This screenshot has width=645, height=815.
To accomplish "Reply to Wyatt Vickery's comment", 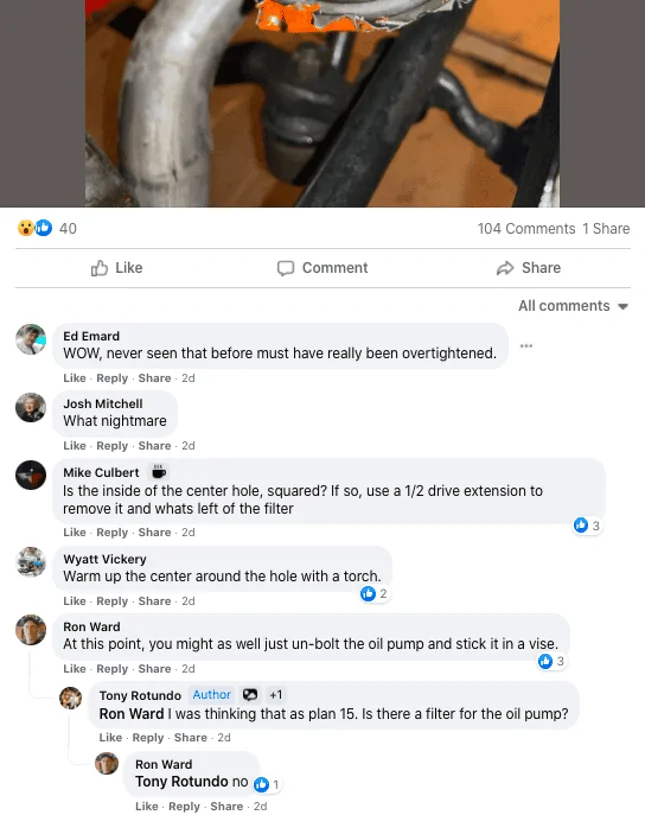I will (x=112, y=601).
